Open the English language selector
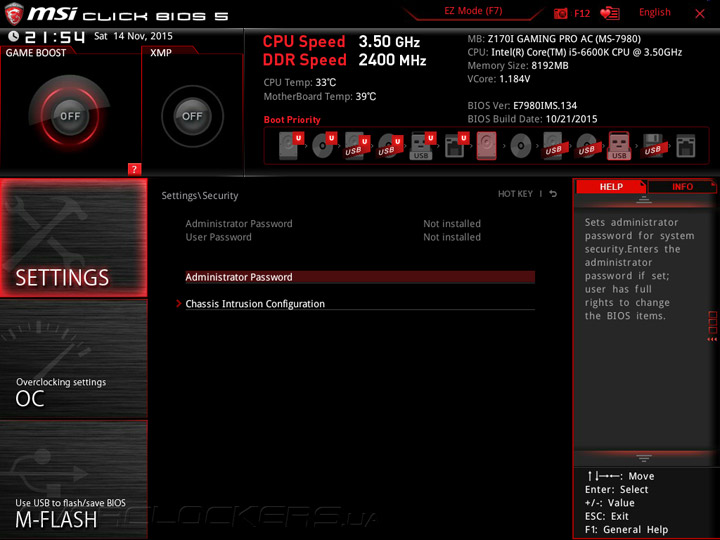The image size is (720, 540). tap(654, 12)
